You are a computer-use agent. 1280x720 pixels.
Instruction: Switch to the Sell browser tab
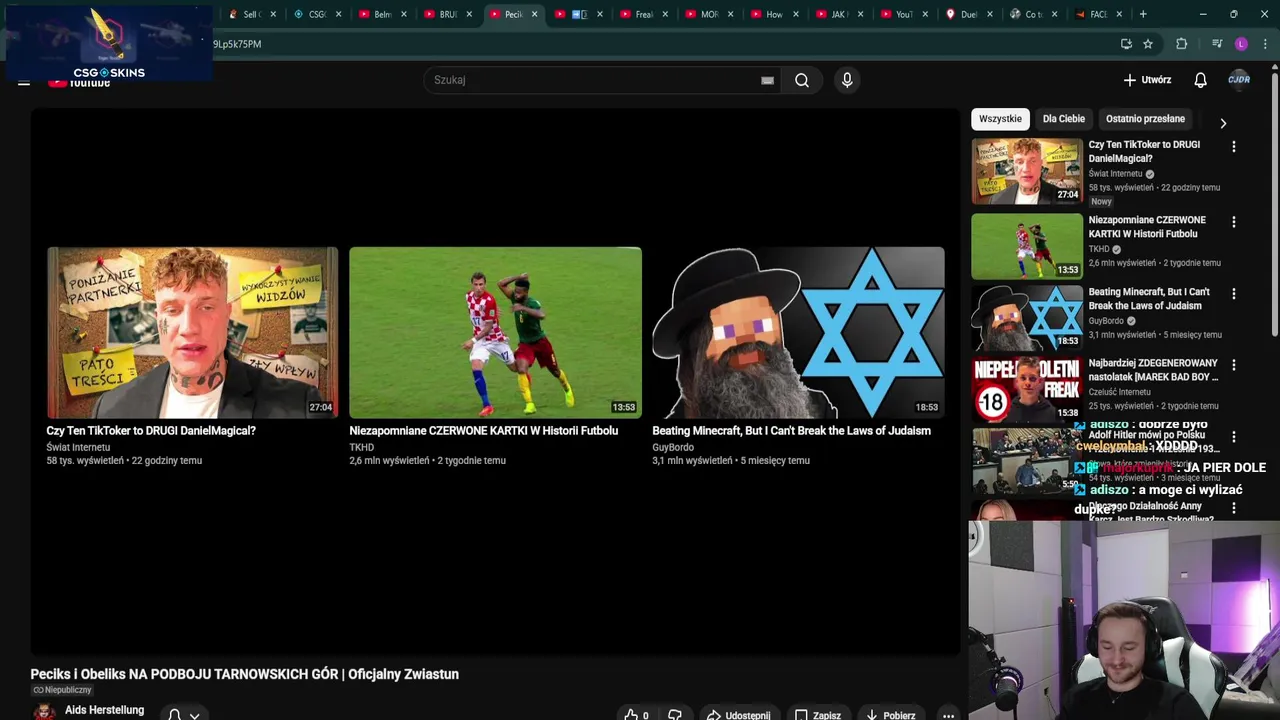click(x=252, y=14)
